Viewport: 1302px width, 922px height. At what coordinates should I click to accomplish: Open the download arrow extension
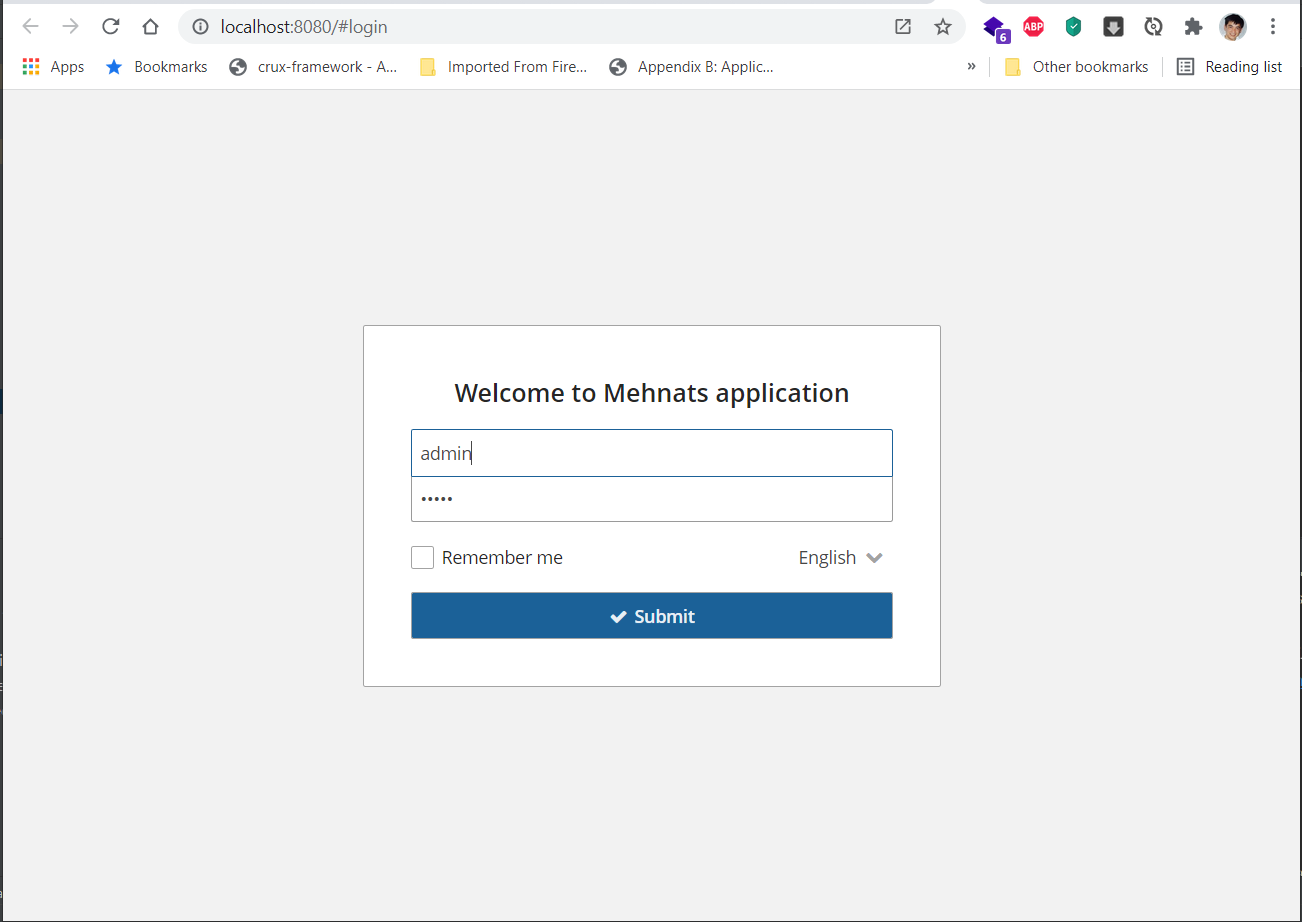(x=1114, y=27)
